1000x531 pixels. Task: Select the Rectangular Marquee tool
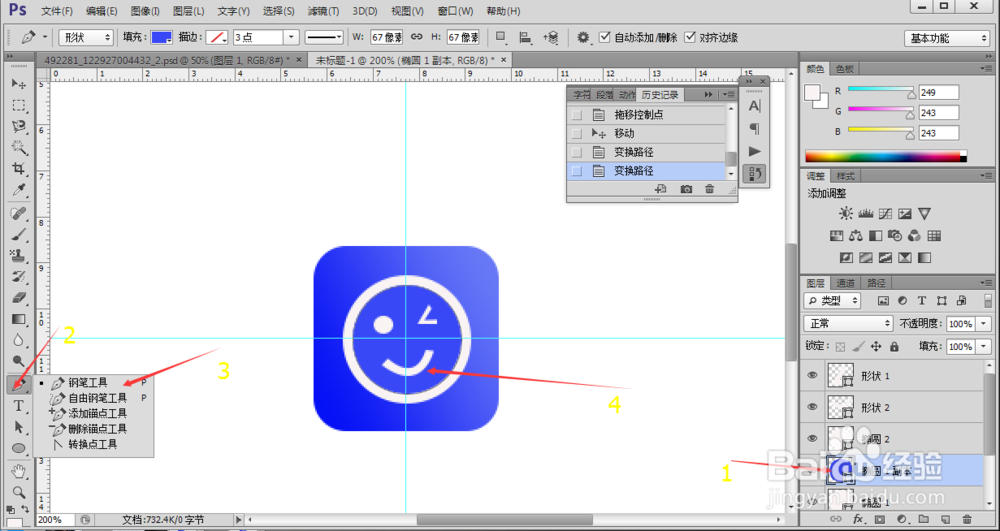point(18,105)
